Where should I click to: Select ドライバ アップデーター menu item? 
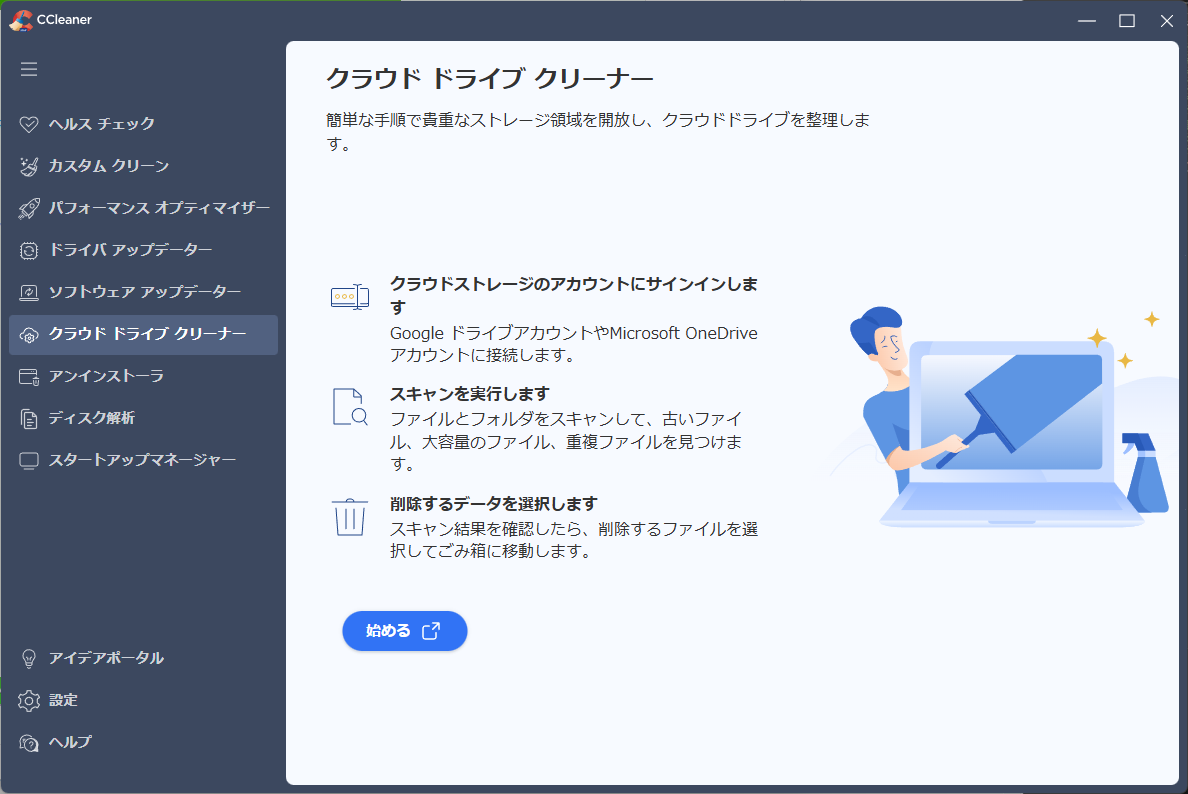point(143,251)
